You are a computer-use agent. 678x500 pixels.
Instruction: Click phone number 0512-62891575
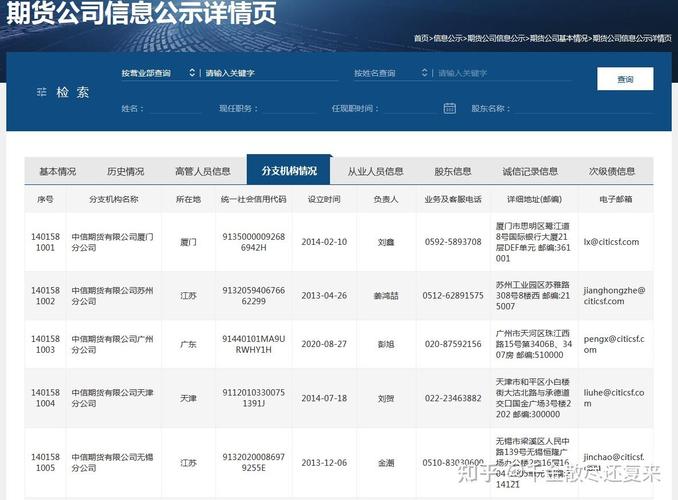(x=453, y=295)
